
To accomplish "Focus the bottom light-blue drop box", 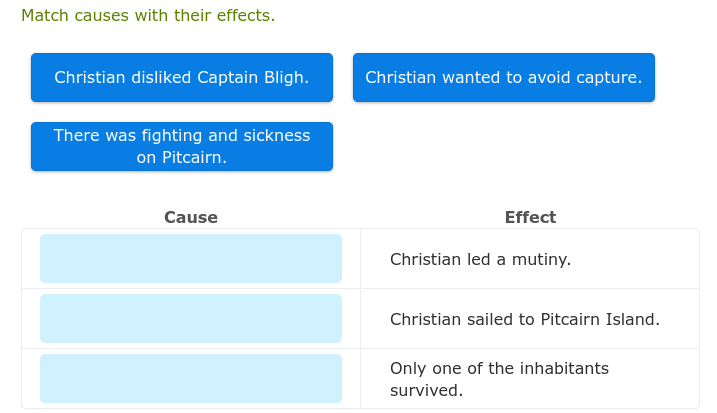I will click(190, 378).
